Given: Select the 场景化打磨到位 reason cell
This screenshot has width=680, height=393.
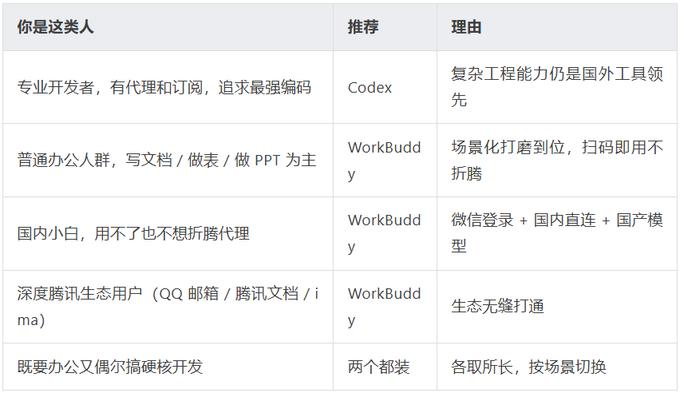Looking at the screenshot, I should click(x=557, y=160).
